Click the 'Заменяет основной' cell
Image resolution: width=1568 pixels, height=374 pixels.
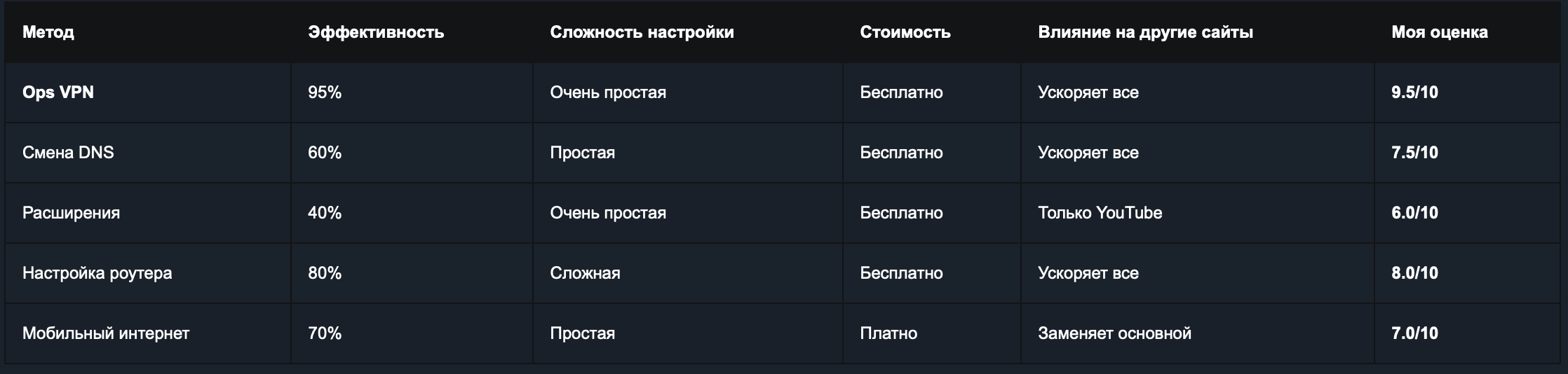pos(1114,333)
